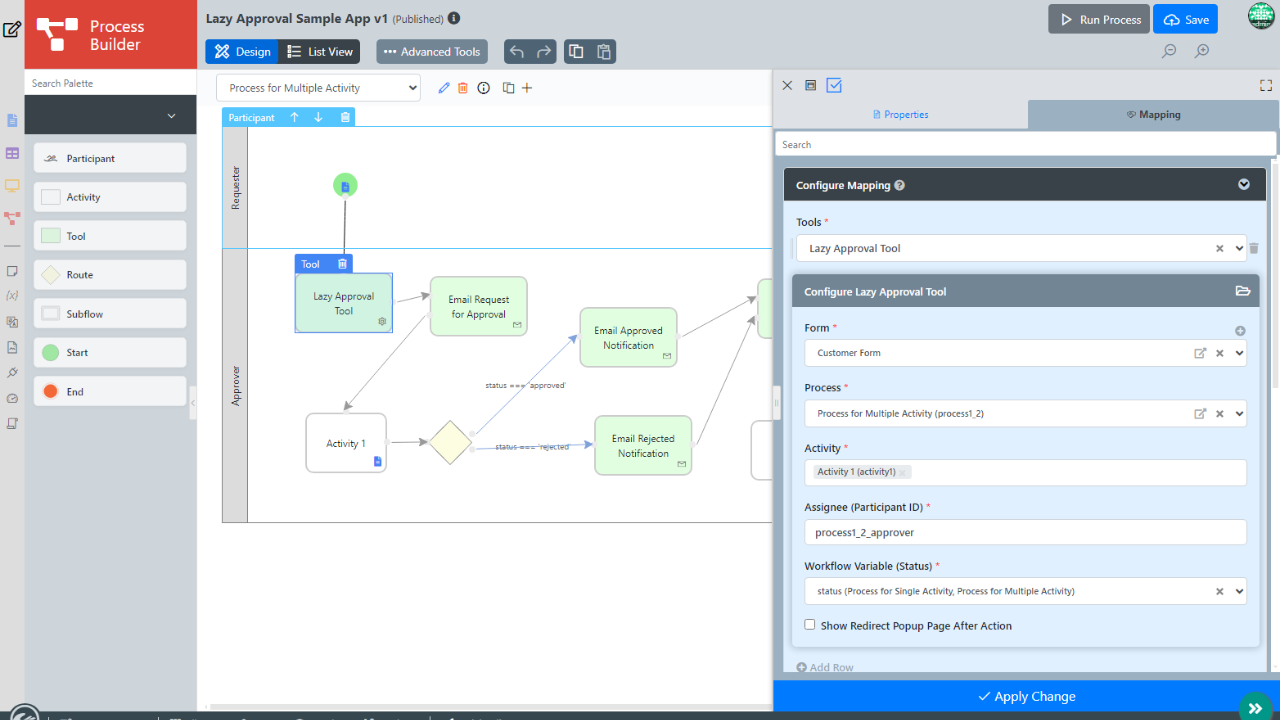Click the Run Process button
Screen dimensions: 1280x720
point(1098,19)
